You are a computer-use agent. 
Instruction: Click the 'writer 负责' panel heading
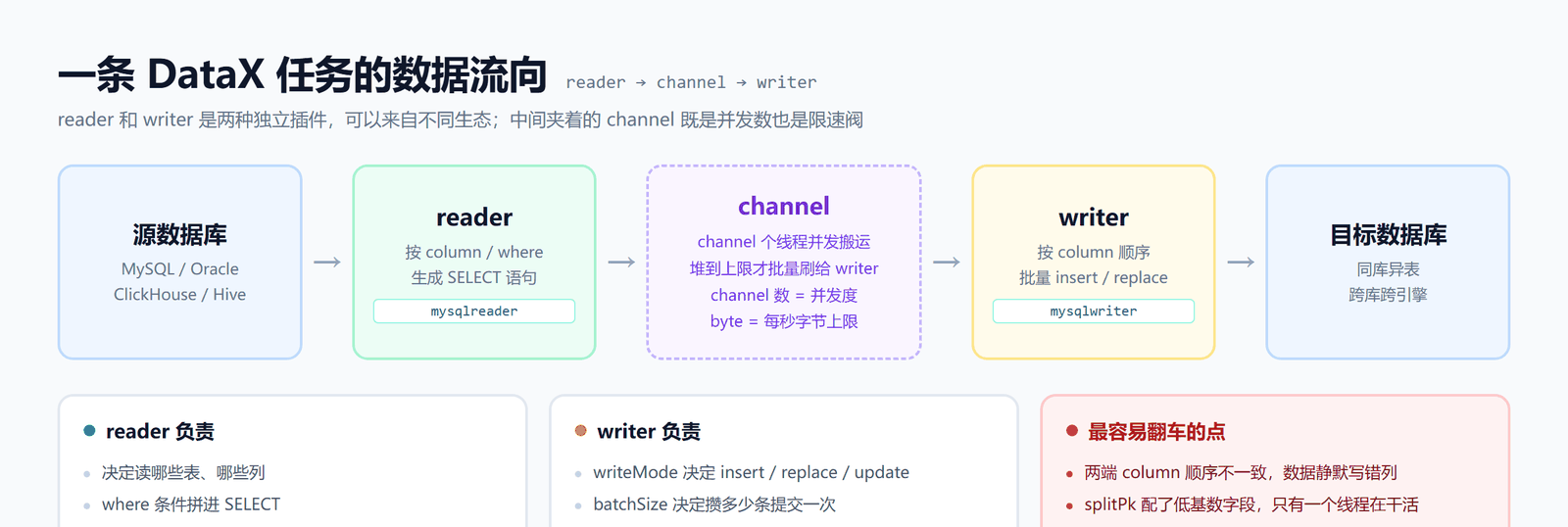(649, 431)
